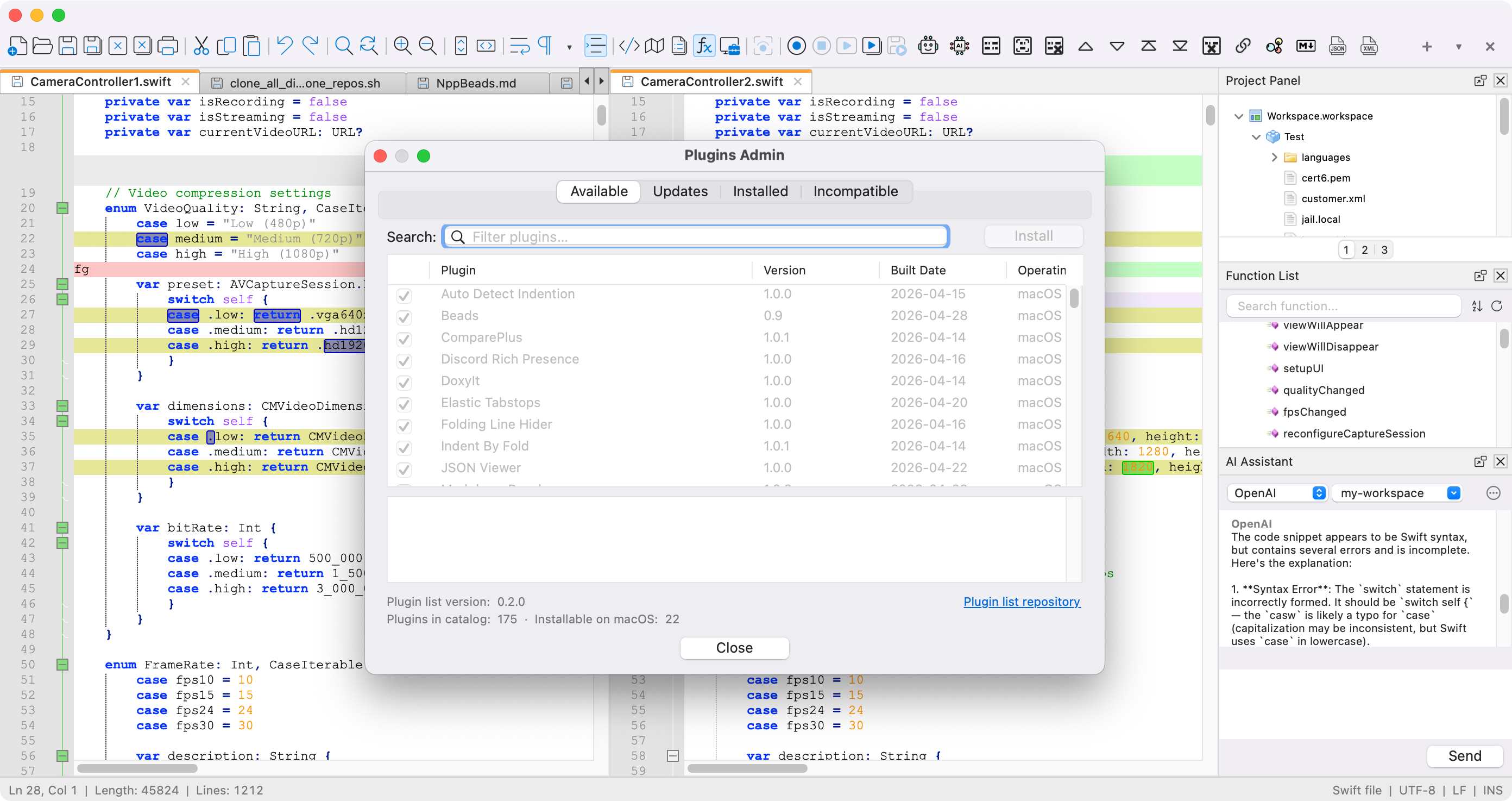The height and width of the screenshot is (801, 1512).
Task: Collapse fold marker at line 58 right editor
Action: (x=673, y=756)
